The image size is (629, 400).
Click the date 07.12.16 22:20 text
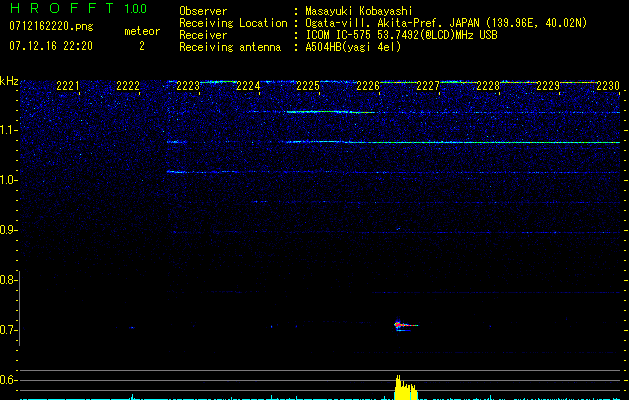tap(51, 46)
